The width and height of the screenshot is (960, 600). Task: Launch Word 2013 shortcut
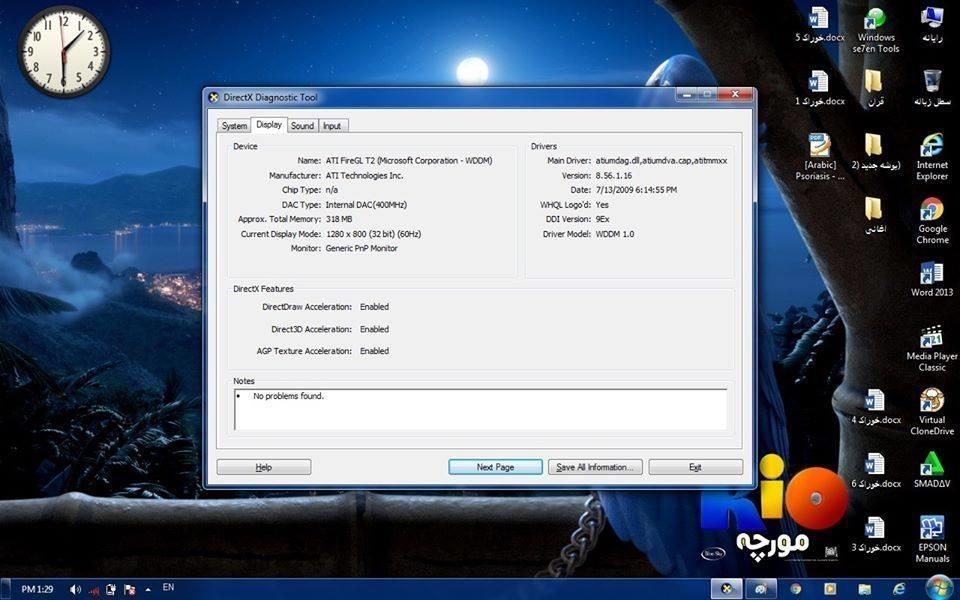932,279
